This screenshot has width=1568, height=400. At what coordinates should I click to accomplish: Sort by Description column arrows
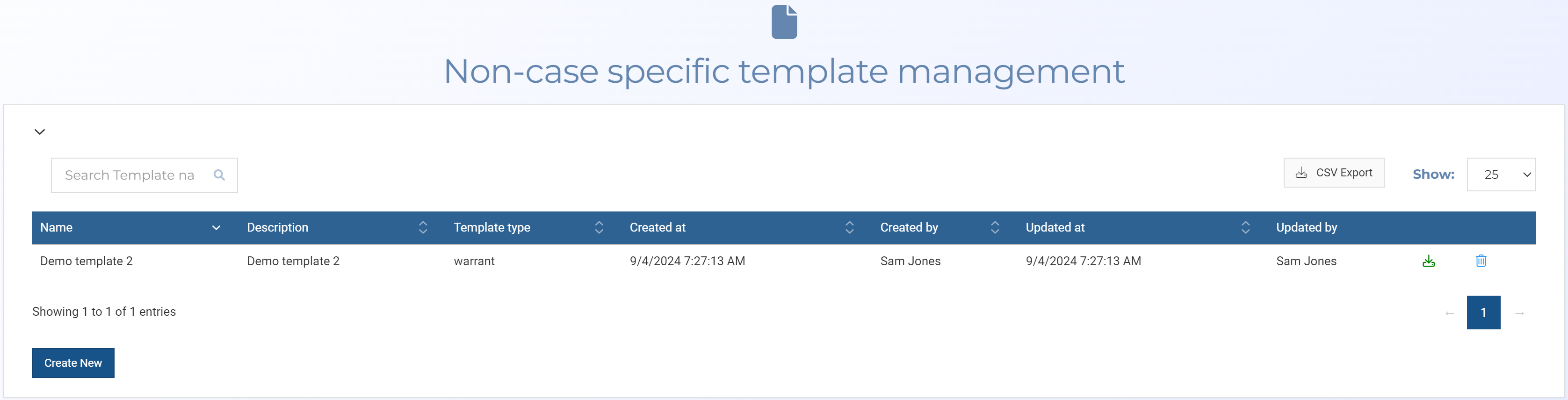click(422, 228)
